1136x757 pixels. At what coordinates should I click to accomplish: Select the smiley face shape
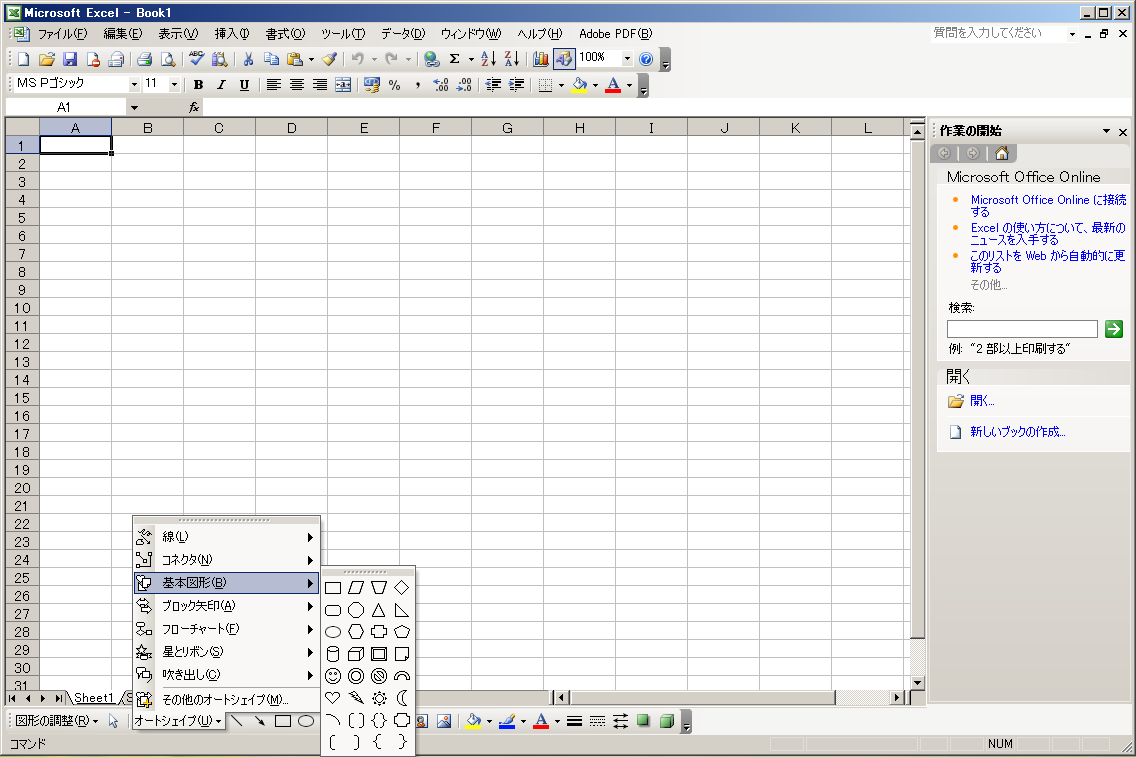[333, 676]
